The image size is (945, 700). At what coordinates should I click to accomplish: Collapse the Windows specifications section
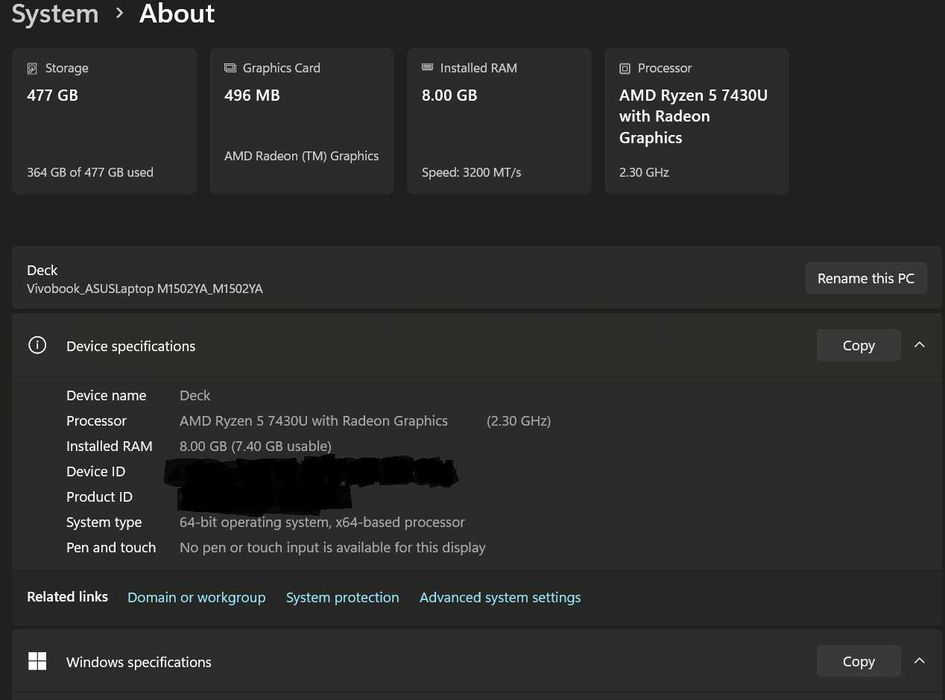coord(920,661)
